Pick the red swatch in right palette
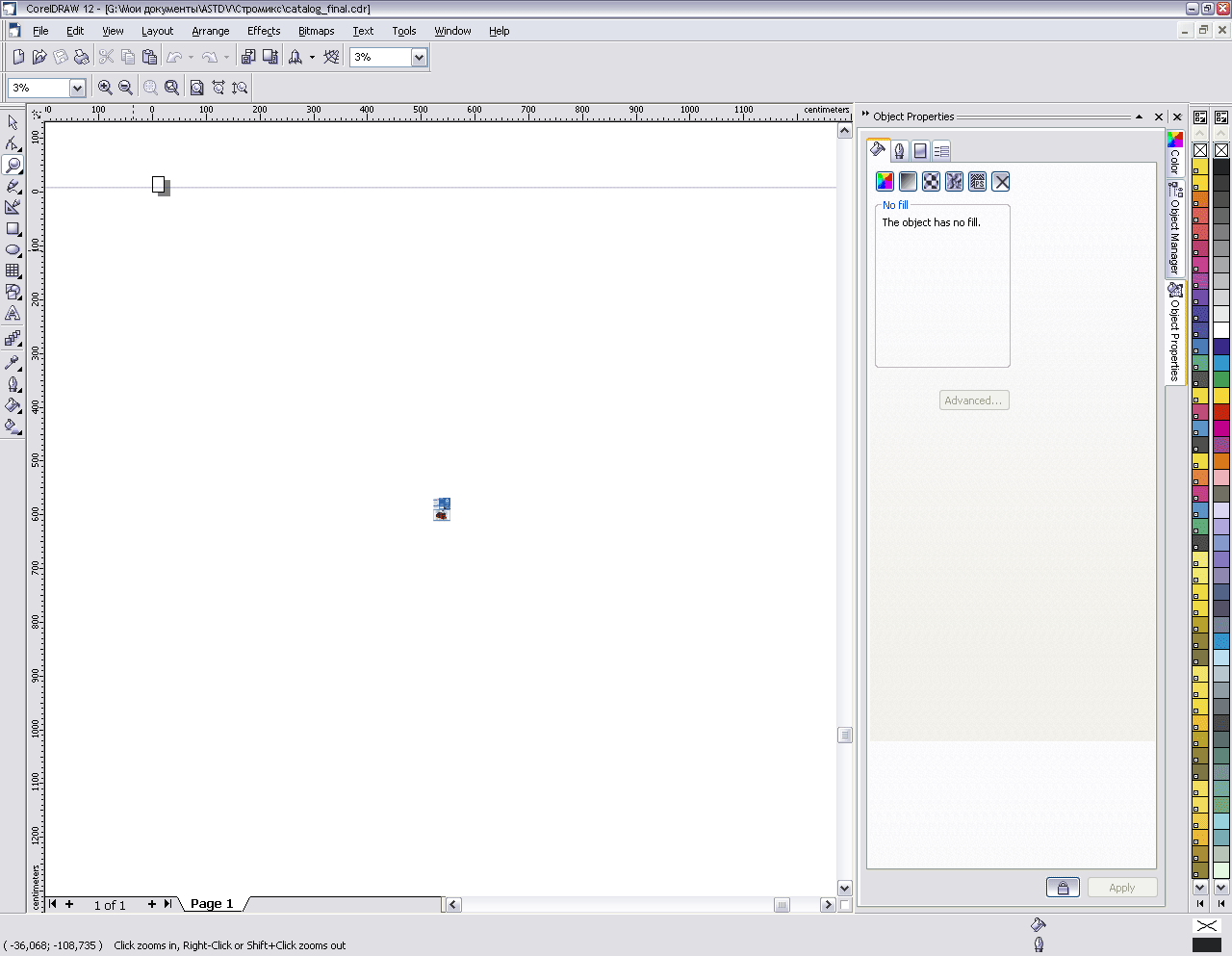1232x956 pixels. [1221, 412]
